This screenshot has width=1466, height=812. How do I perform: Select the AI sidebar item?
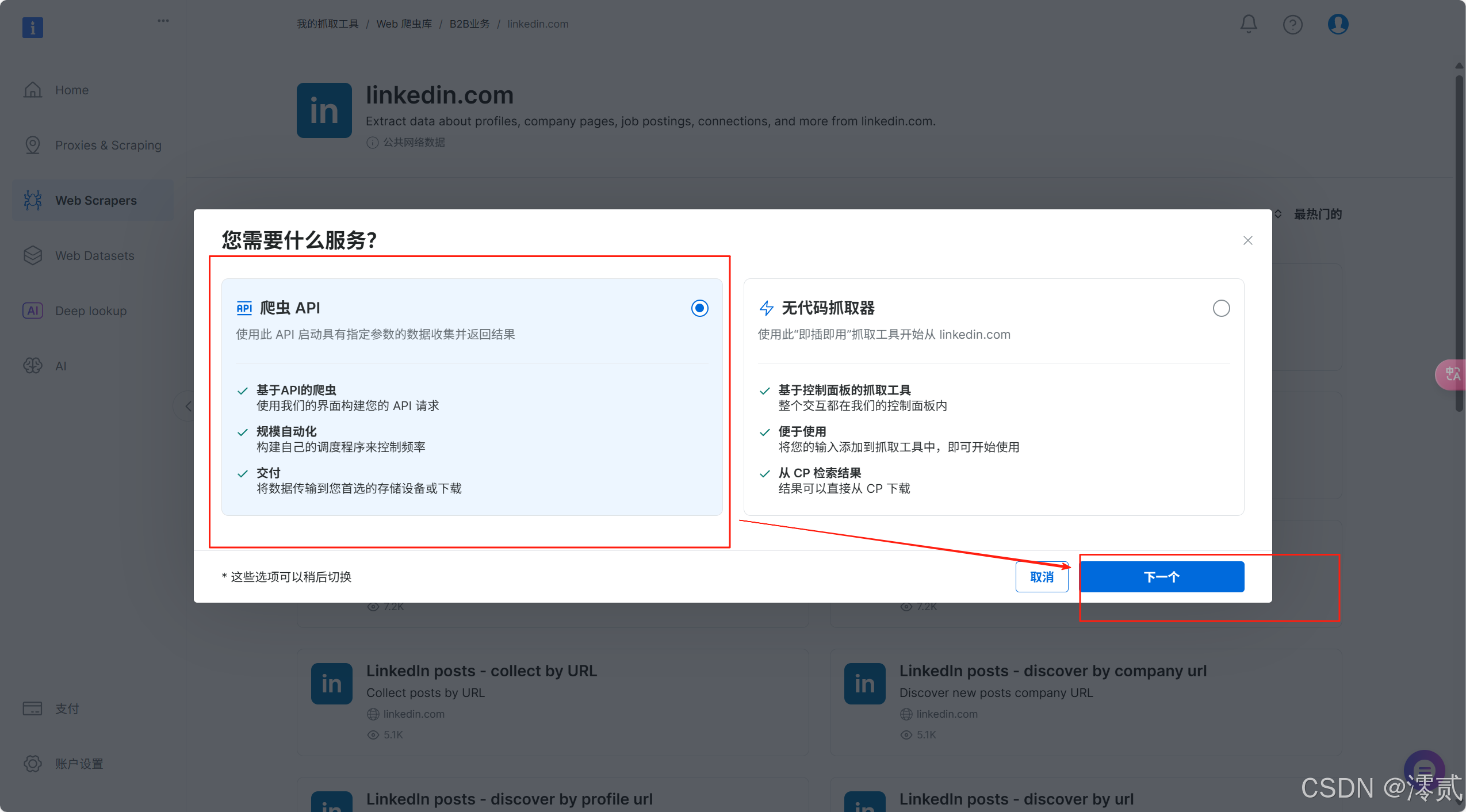pos(61,366)
